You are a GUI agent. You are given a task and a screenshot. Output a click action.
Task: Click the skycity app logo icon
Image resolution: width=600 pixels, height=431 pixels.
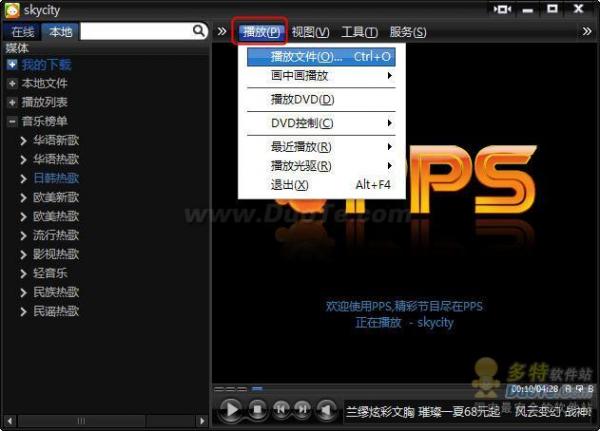point(11,10)
